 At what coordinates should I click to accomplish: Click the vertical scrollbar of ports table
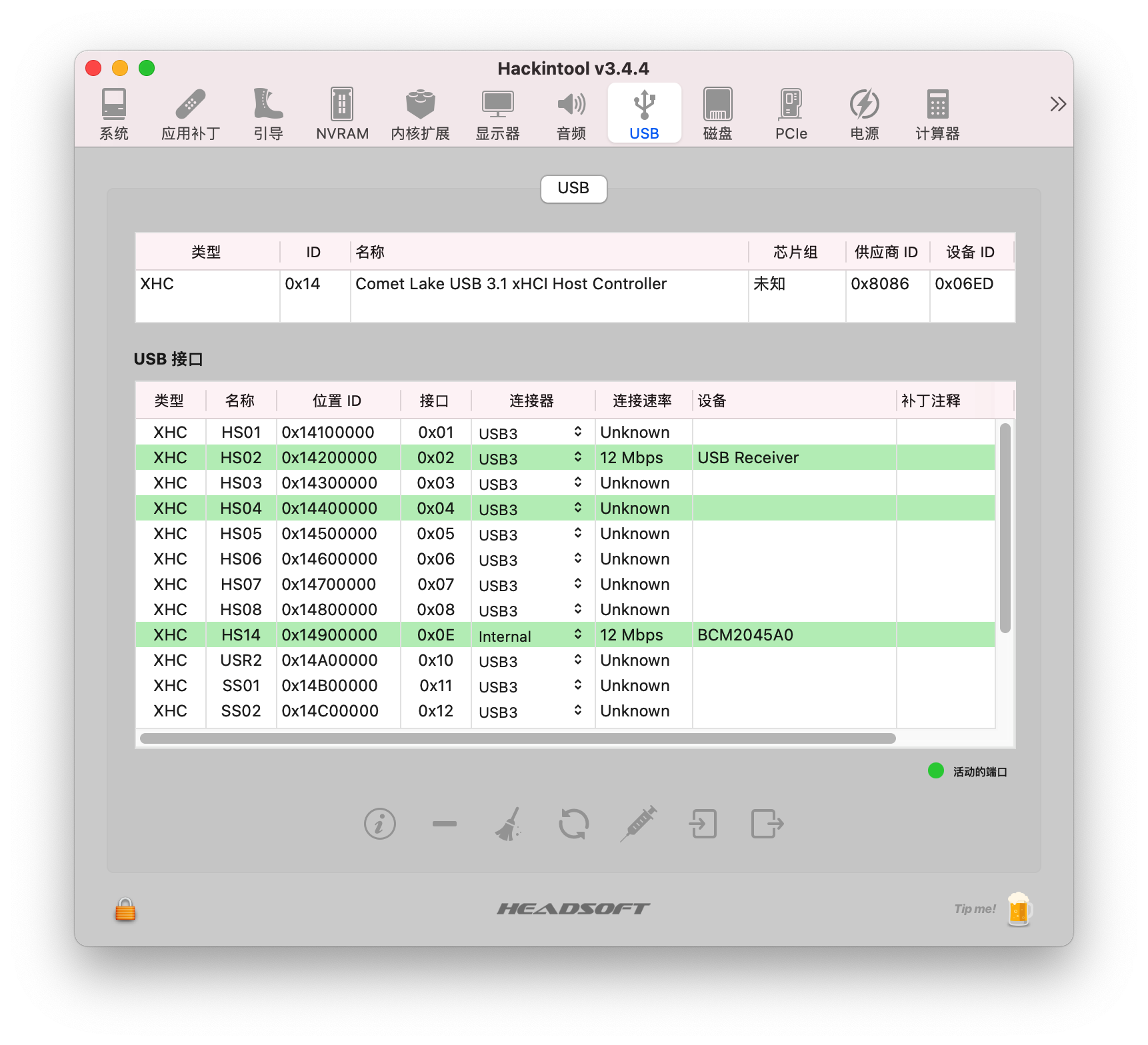pyautogui.click(x=1005, y=528)
